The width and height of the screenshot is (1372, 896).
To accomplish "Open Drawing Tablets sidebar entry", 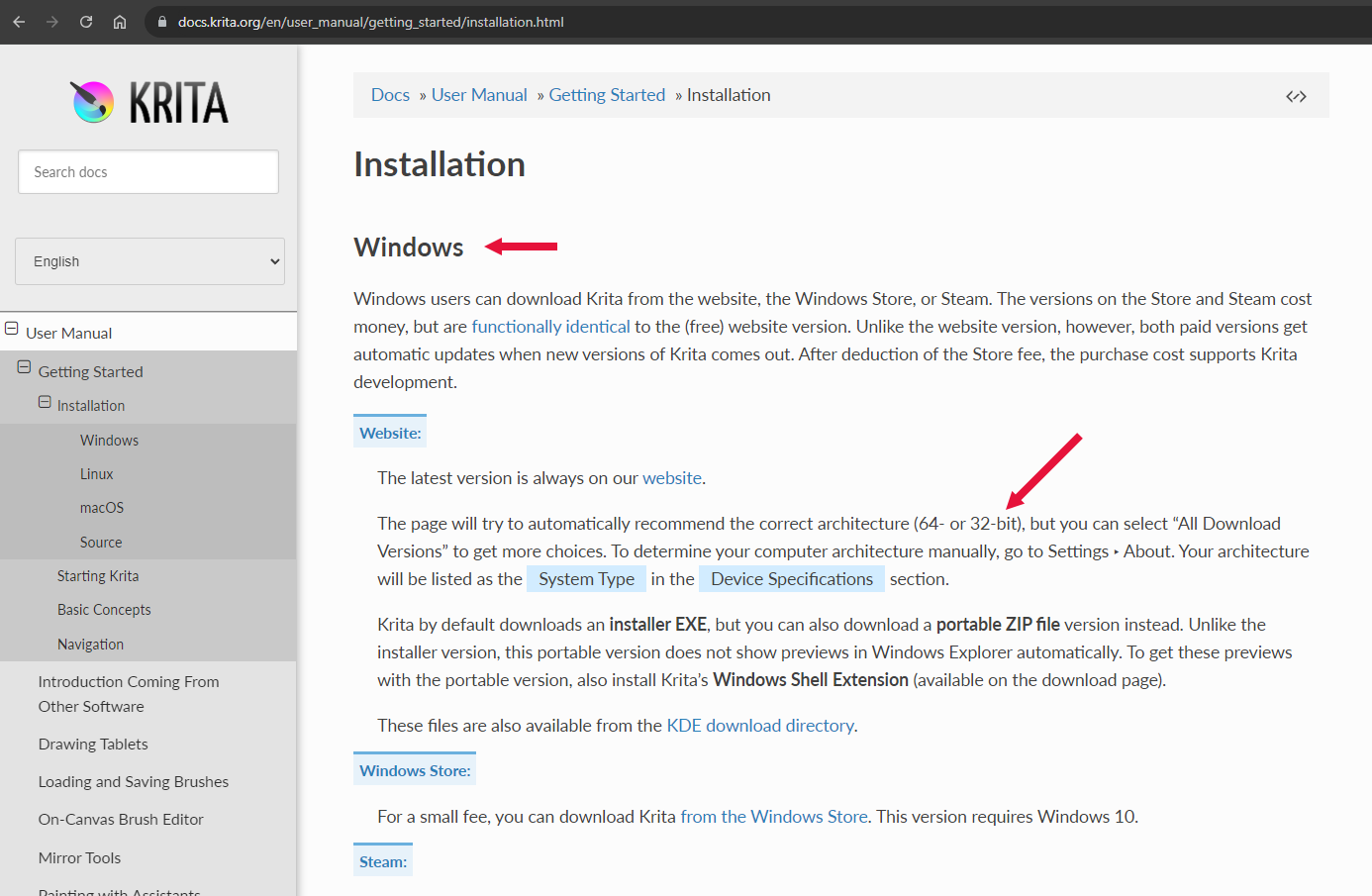I will click(x=93, y=745).
